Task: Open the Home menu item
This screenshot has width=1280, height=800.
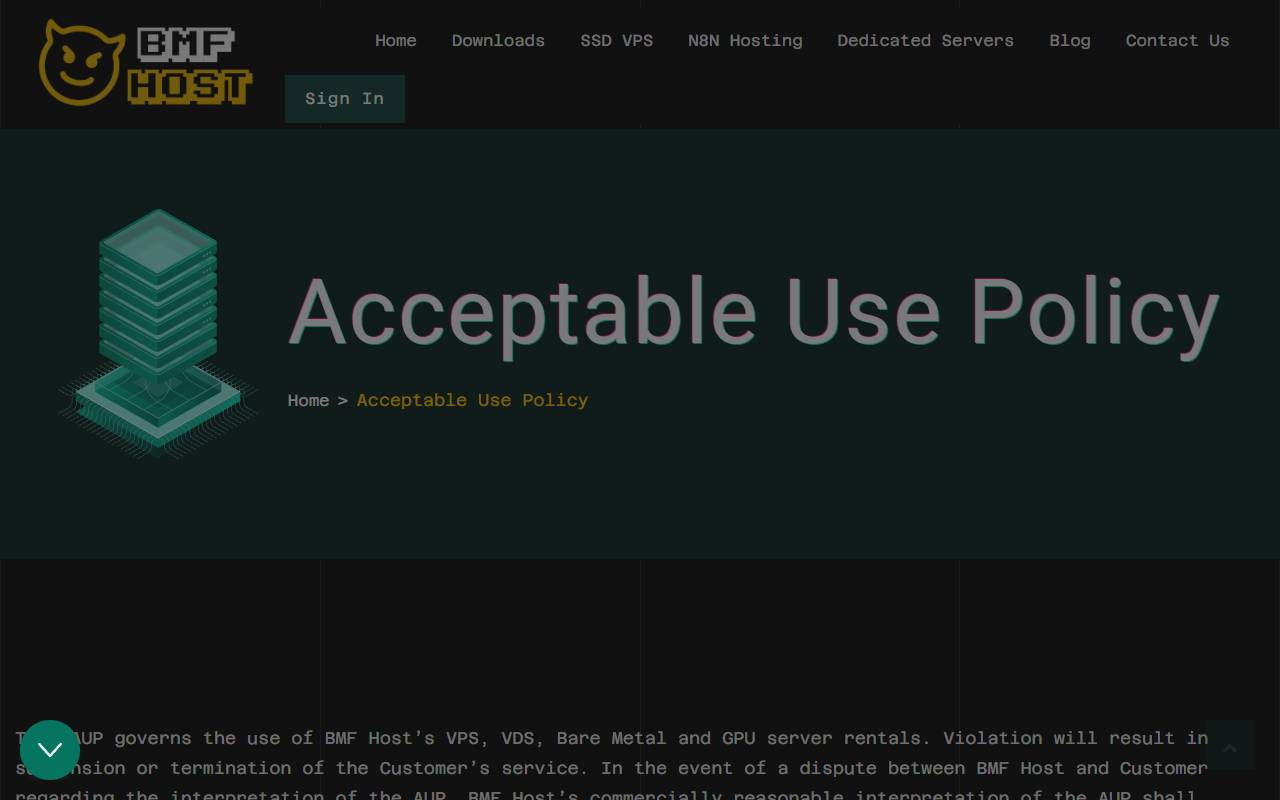Action: click(x=395, y=41)
